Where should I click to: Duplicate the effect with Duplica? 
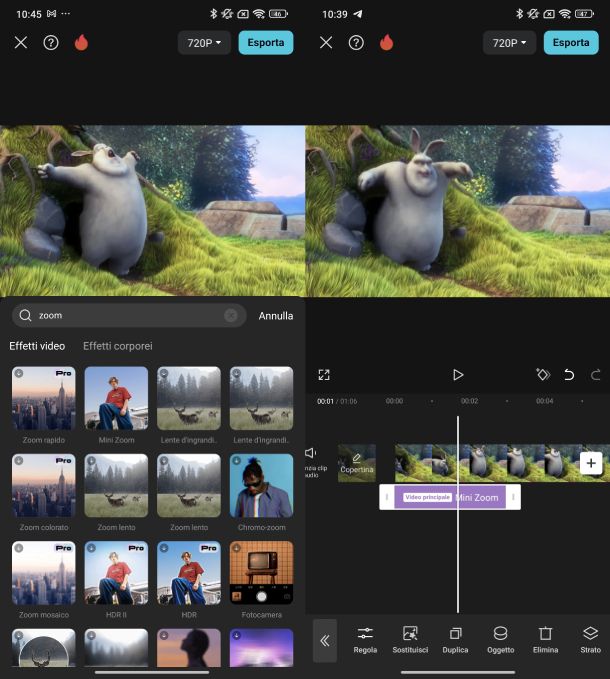pyautogui.click(x=455, y=640)
